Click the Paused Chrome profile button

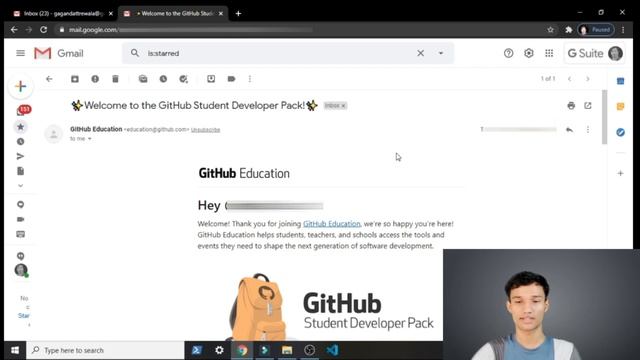point(596,29)
